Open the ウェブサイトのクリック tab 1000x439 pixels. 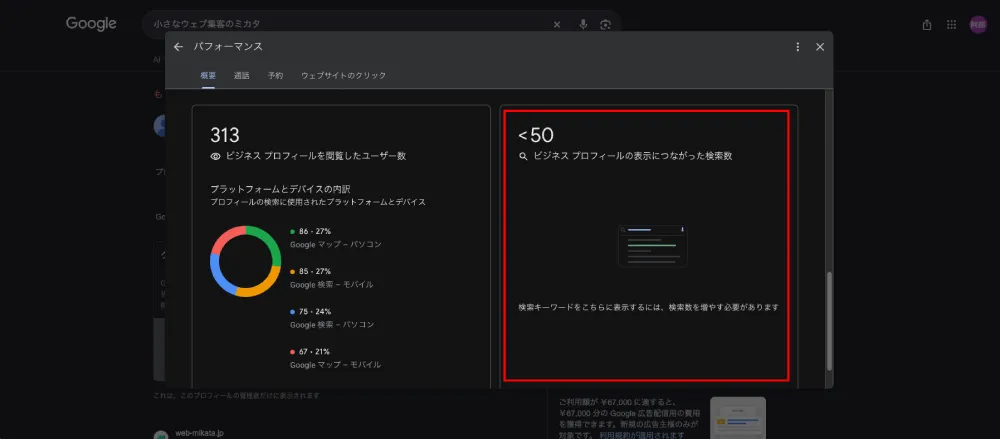pyautogui.click(x=344, y=75)
